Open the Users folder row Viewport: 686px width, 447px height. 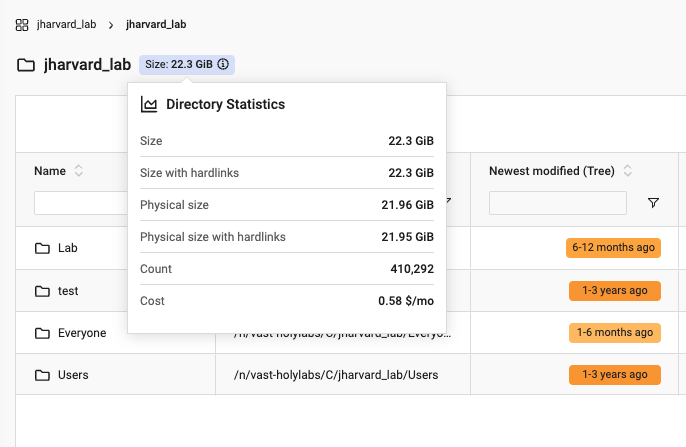(74, 375)
